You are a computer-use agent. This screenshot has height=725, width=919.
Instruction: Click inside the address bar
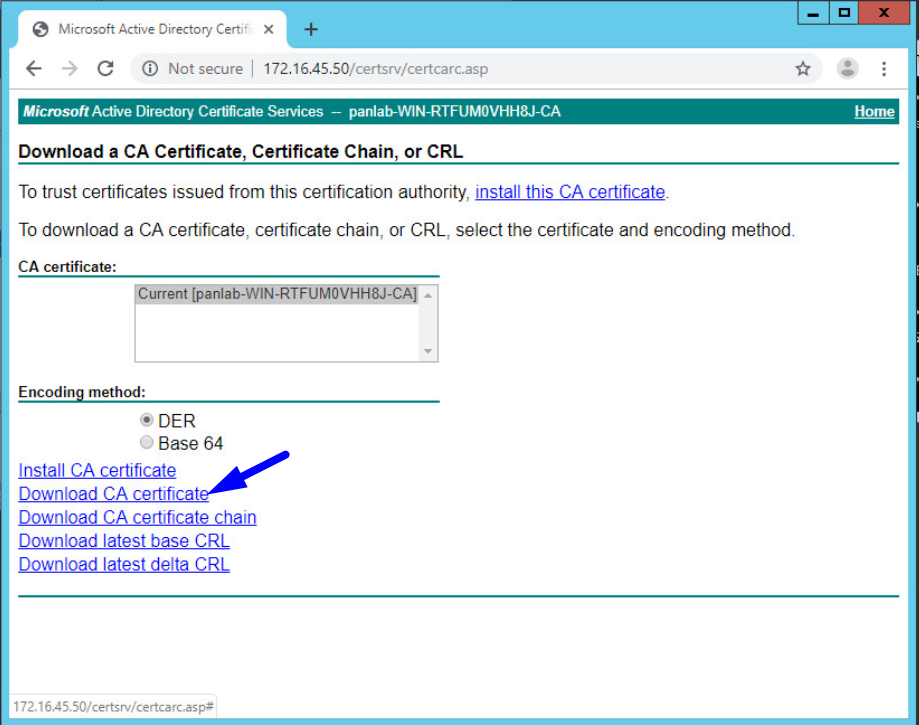400,68
